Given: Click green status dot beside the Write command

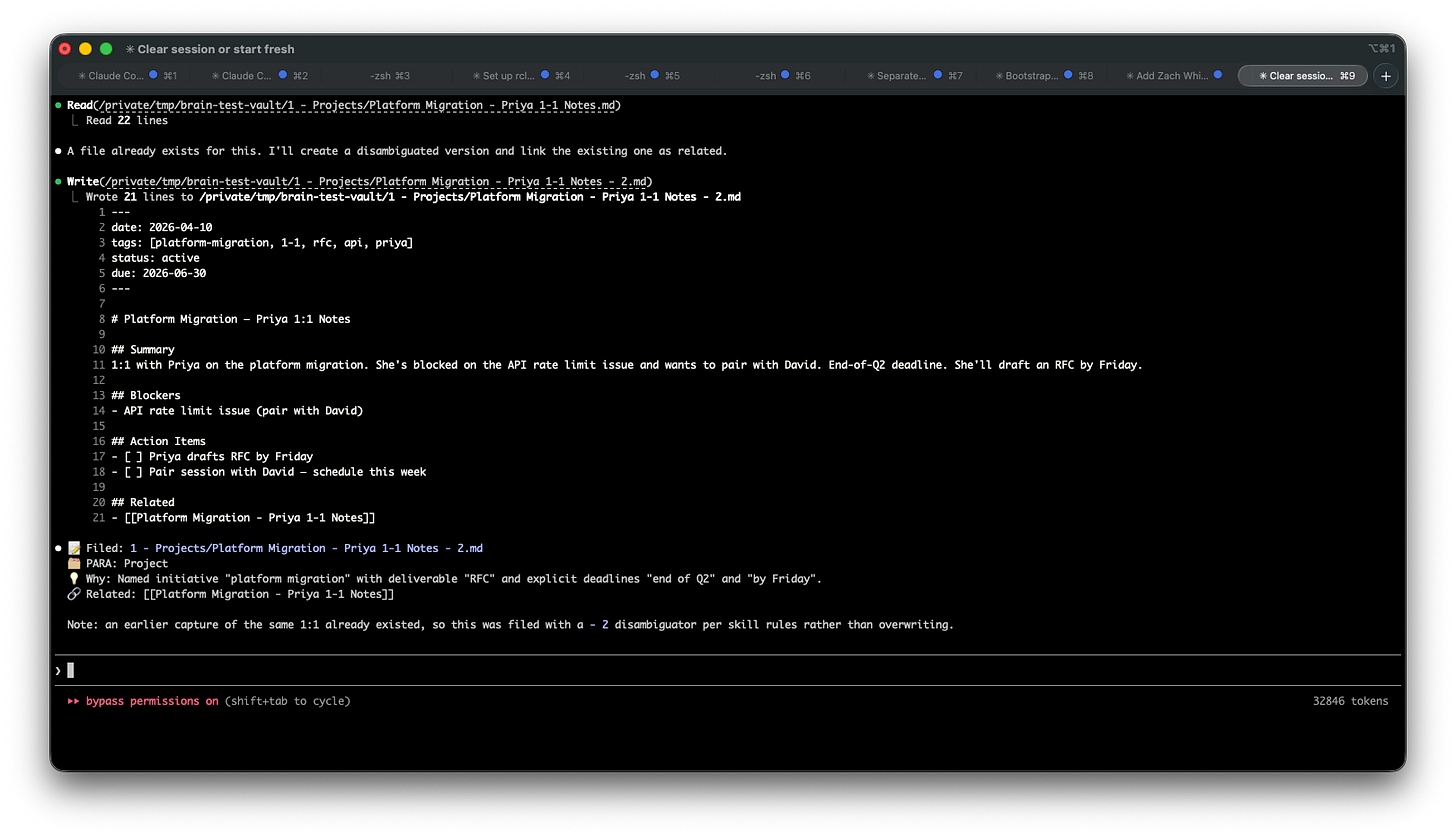Looking at the screenshot, I should (59, 182).
